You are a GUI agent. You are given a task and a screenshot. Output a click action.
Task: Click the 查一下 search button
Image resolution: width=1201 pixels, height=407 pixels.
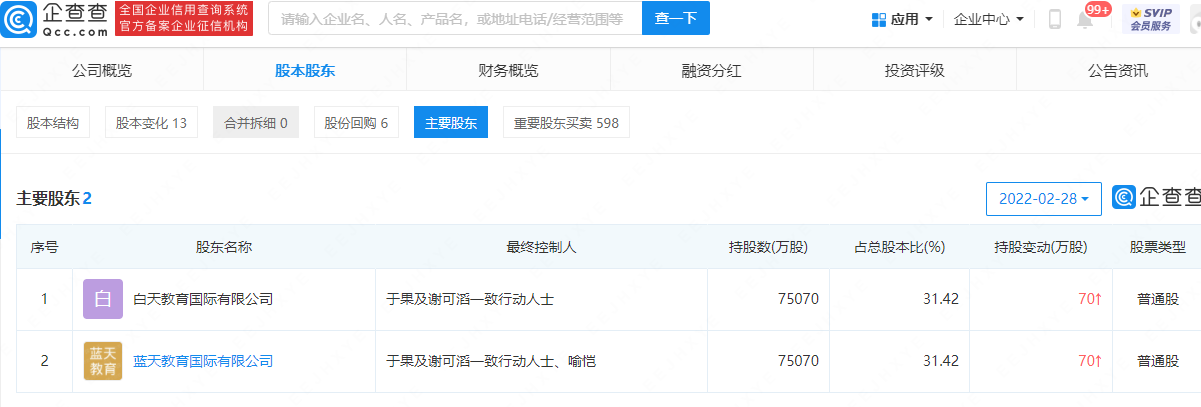[676, 18]
